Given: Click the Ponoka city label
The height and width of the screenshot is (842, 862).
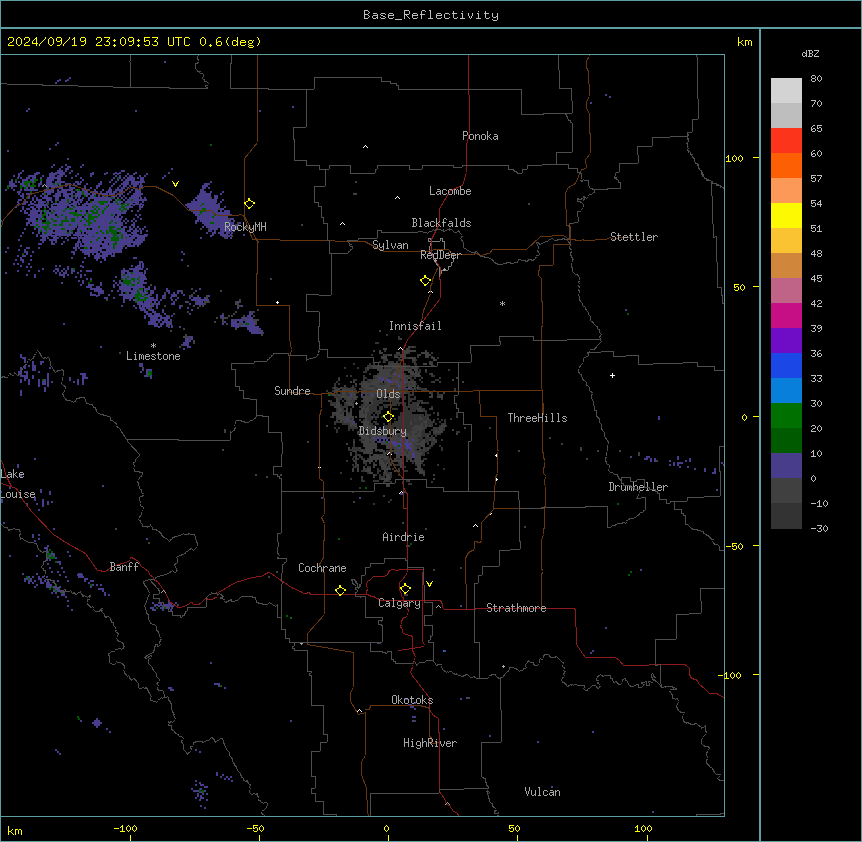Looking at the screenshot, I should tap(480, 136).
